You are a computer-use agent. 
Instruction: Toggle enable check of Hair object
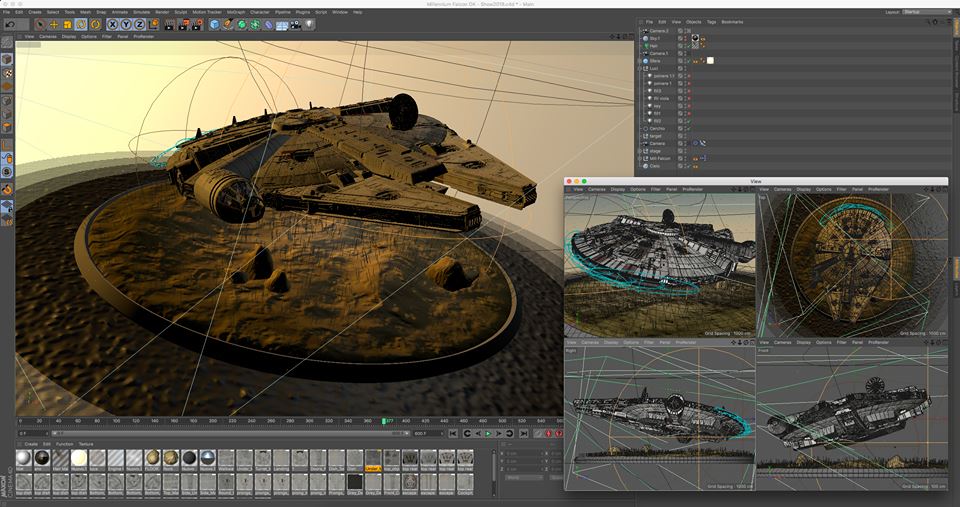coord(689,46)
